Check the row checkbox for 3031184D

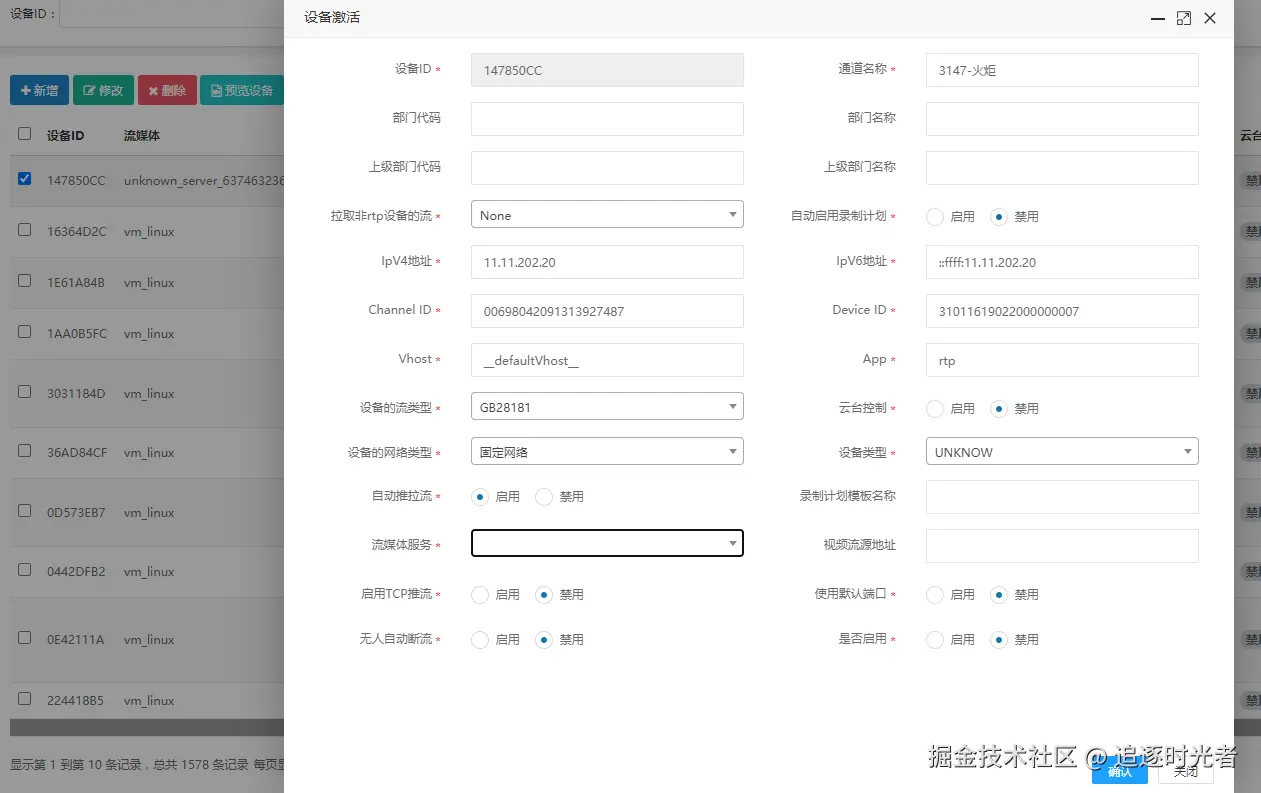click(25, 392)
